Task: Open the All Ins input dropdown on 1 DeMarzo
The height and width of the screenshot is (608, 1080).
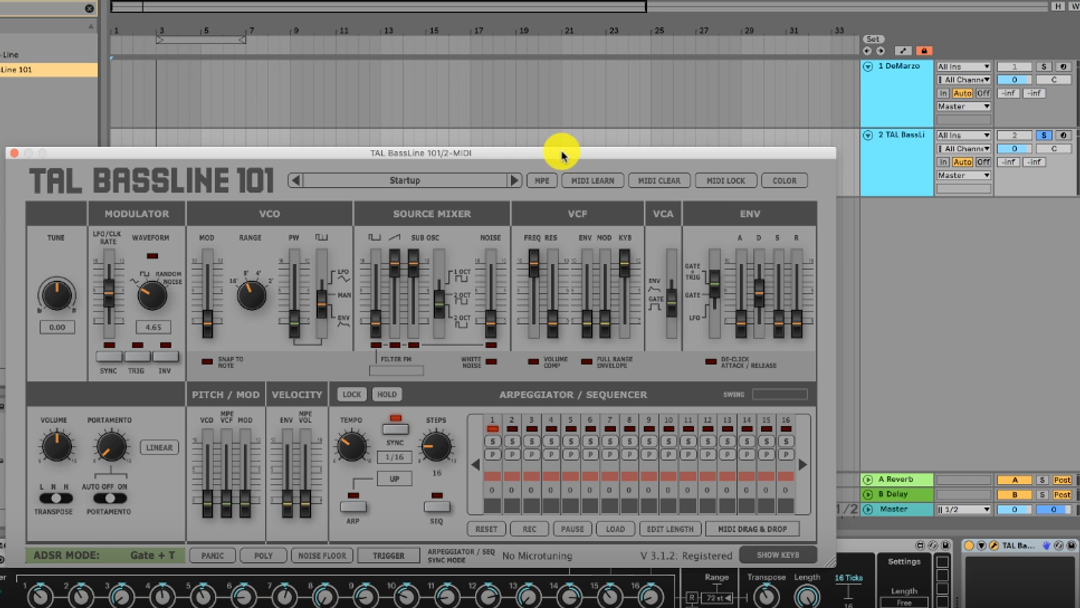Action: click(x=963, y=67)
